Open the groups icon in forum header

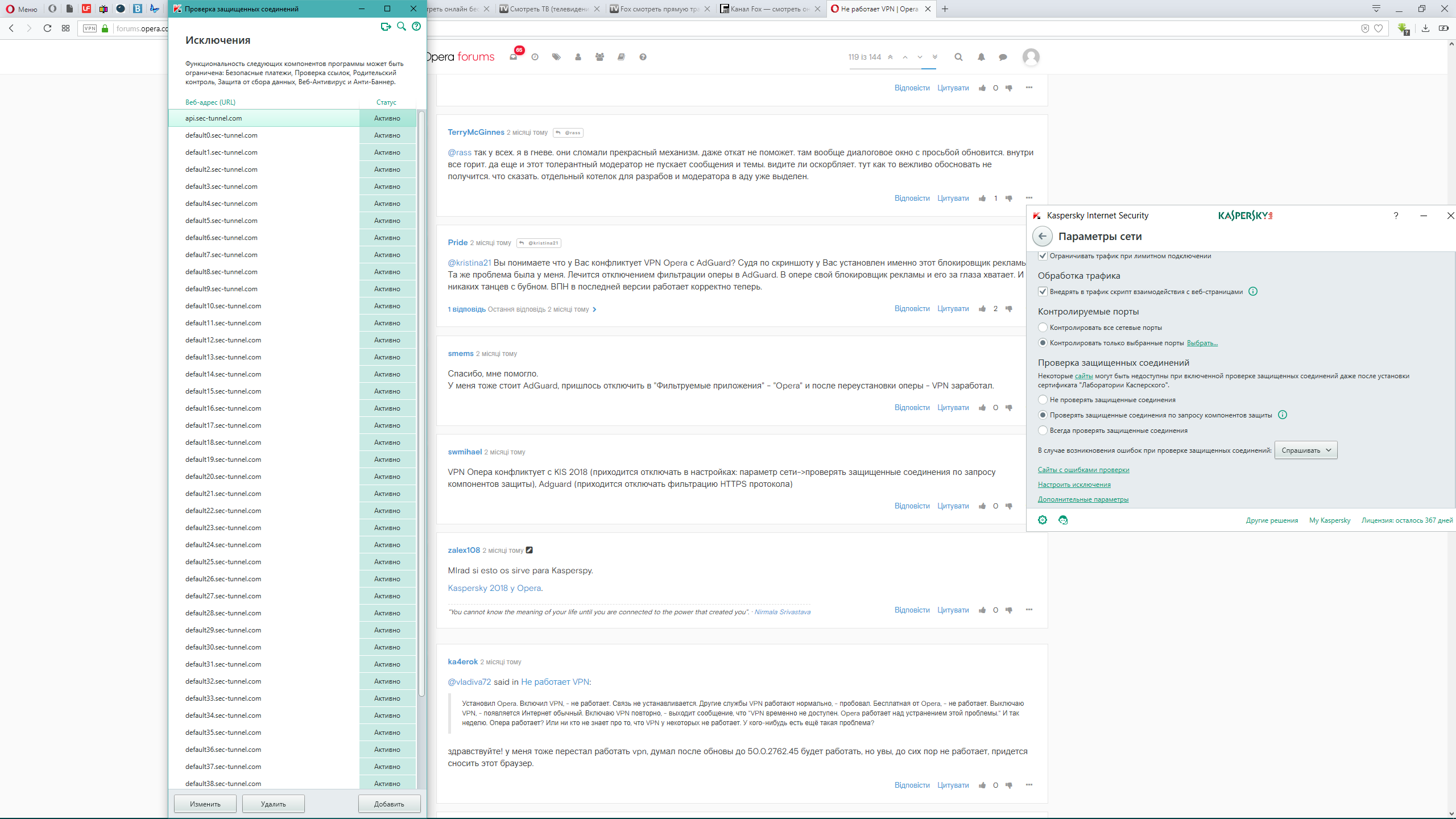pos(599,57)
